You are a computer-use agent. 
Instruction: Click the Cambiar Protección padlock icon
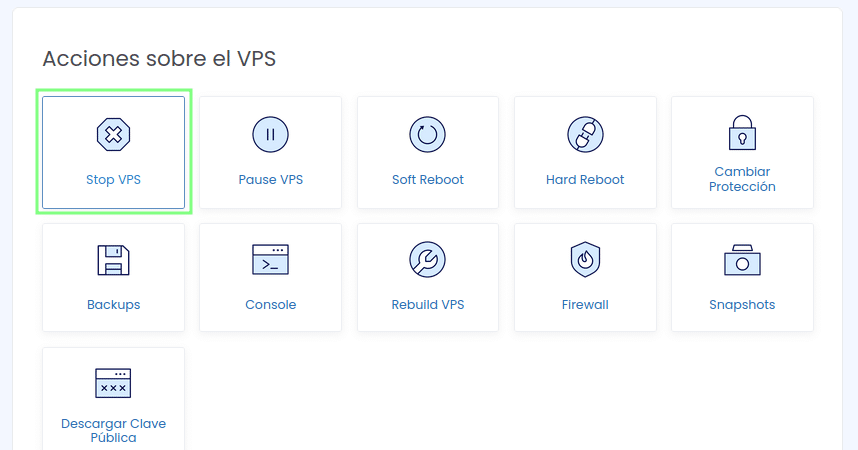742,132
